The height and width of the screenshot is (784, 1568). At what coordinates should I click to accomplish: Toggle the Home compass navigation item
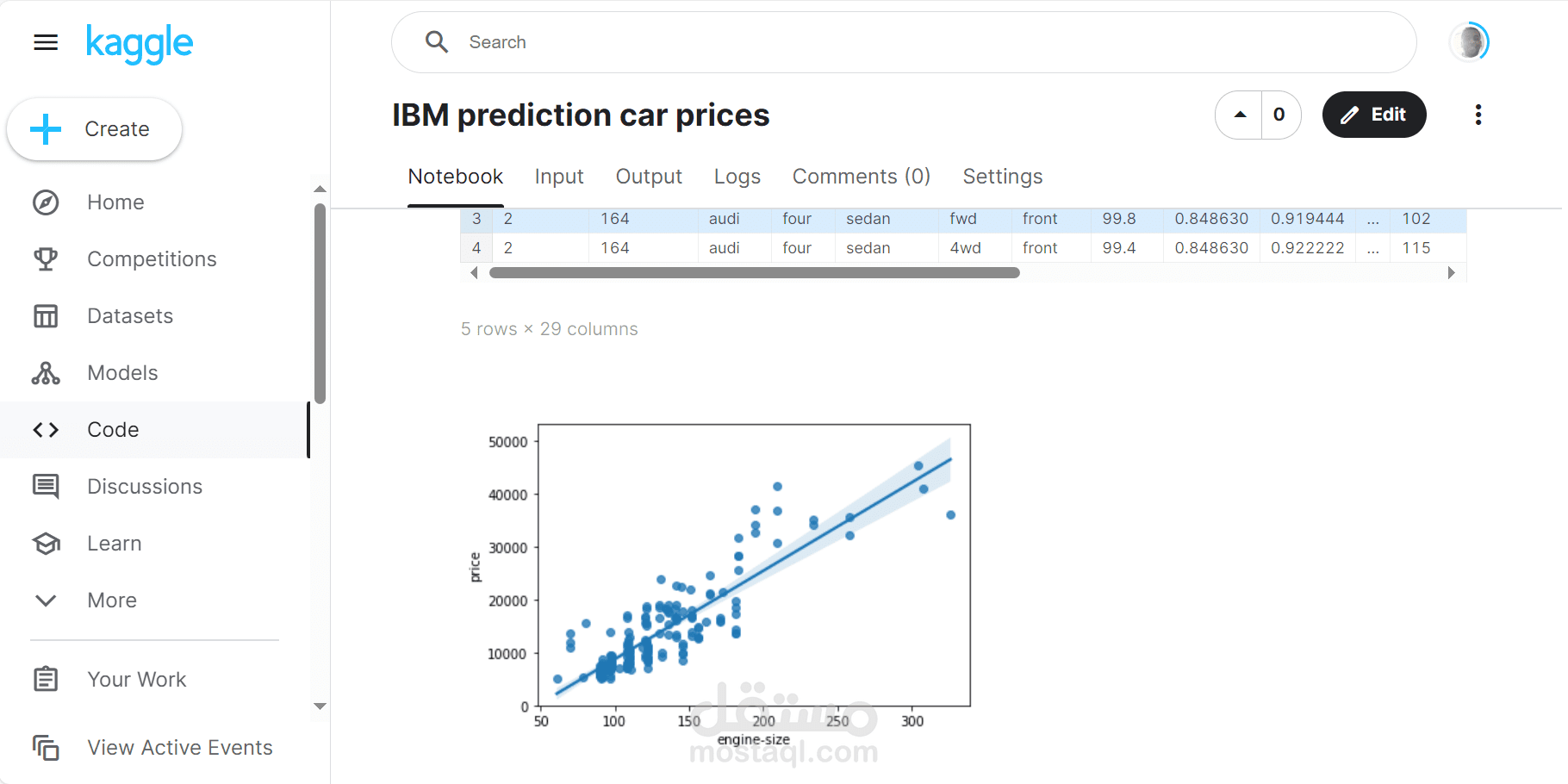(x=46, y=202)
